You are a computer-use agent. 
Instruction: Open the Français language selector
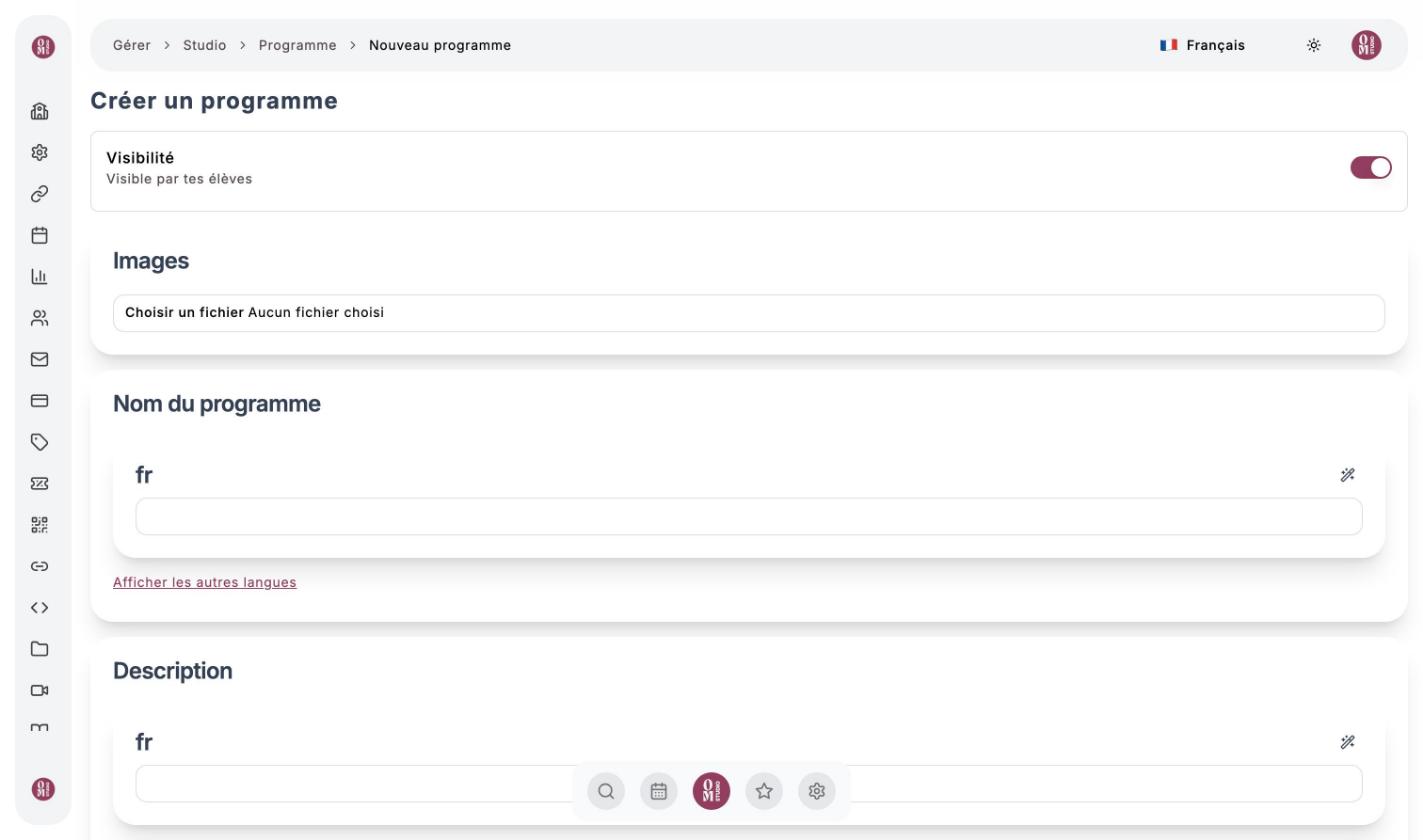(x=1203, y=45)
